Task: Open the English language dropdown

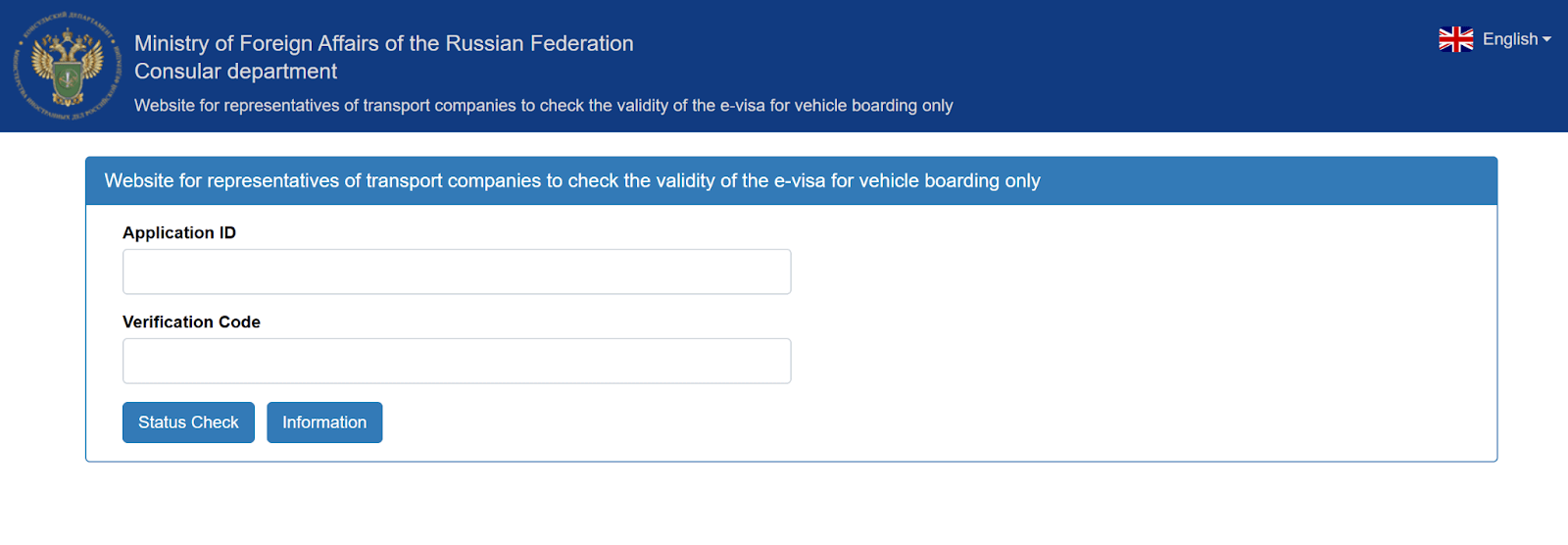Action: [x=1494, y=39]
